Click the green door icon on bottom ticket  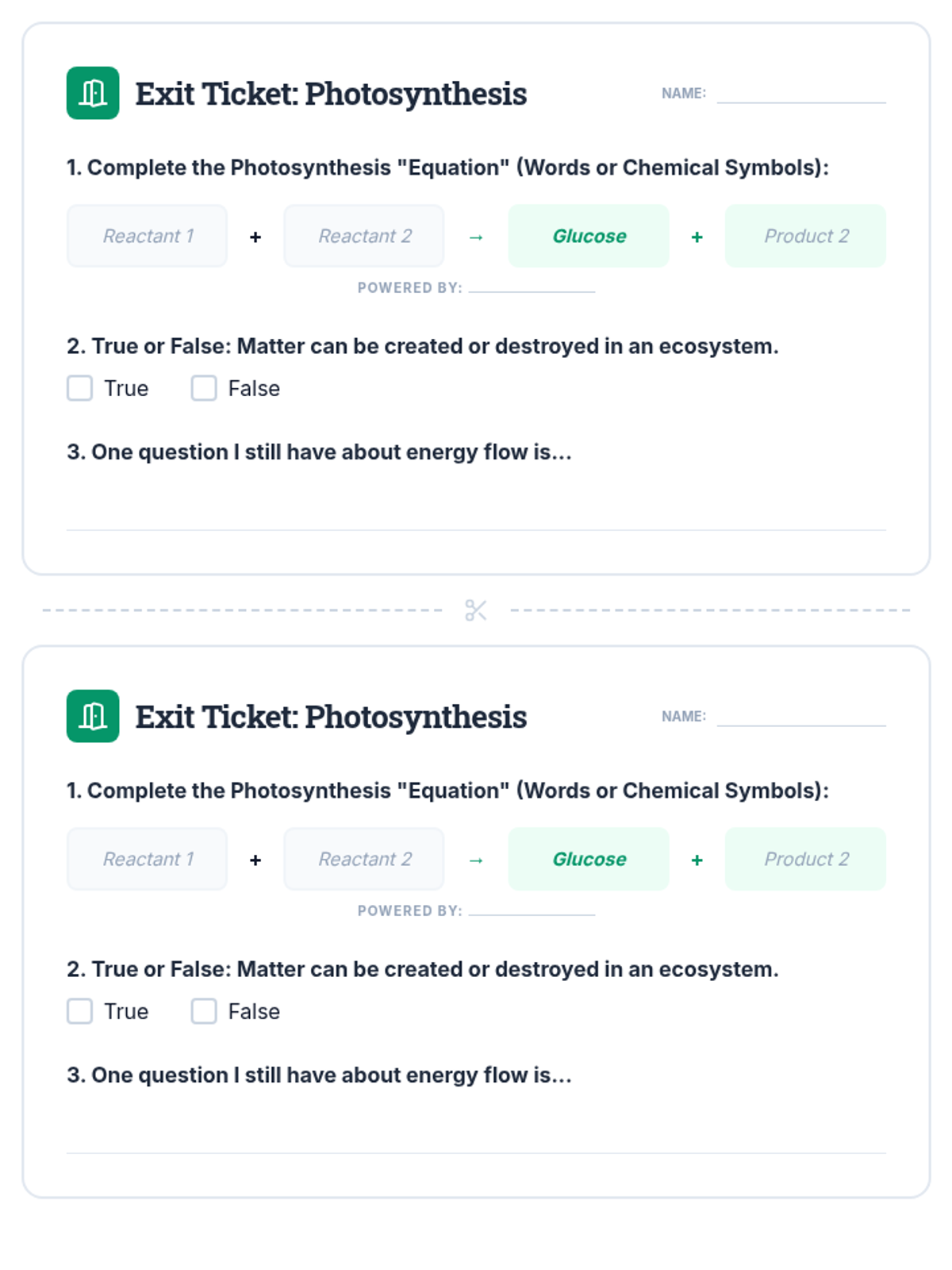[x=93, y=716]
